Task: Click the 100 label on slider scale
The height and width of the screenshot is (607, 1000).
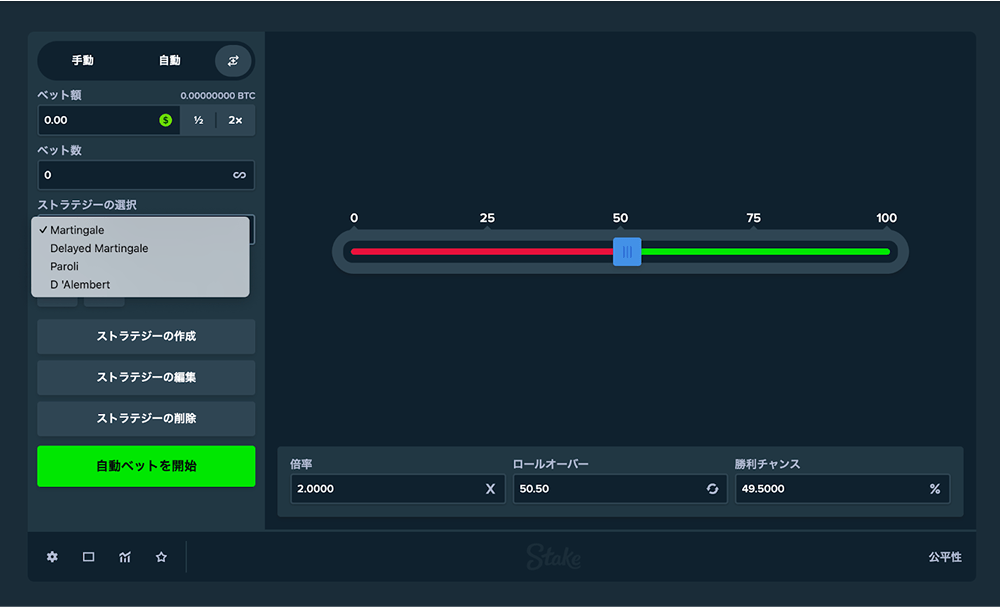Action: (x=886, y=218)
